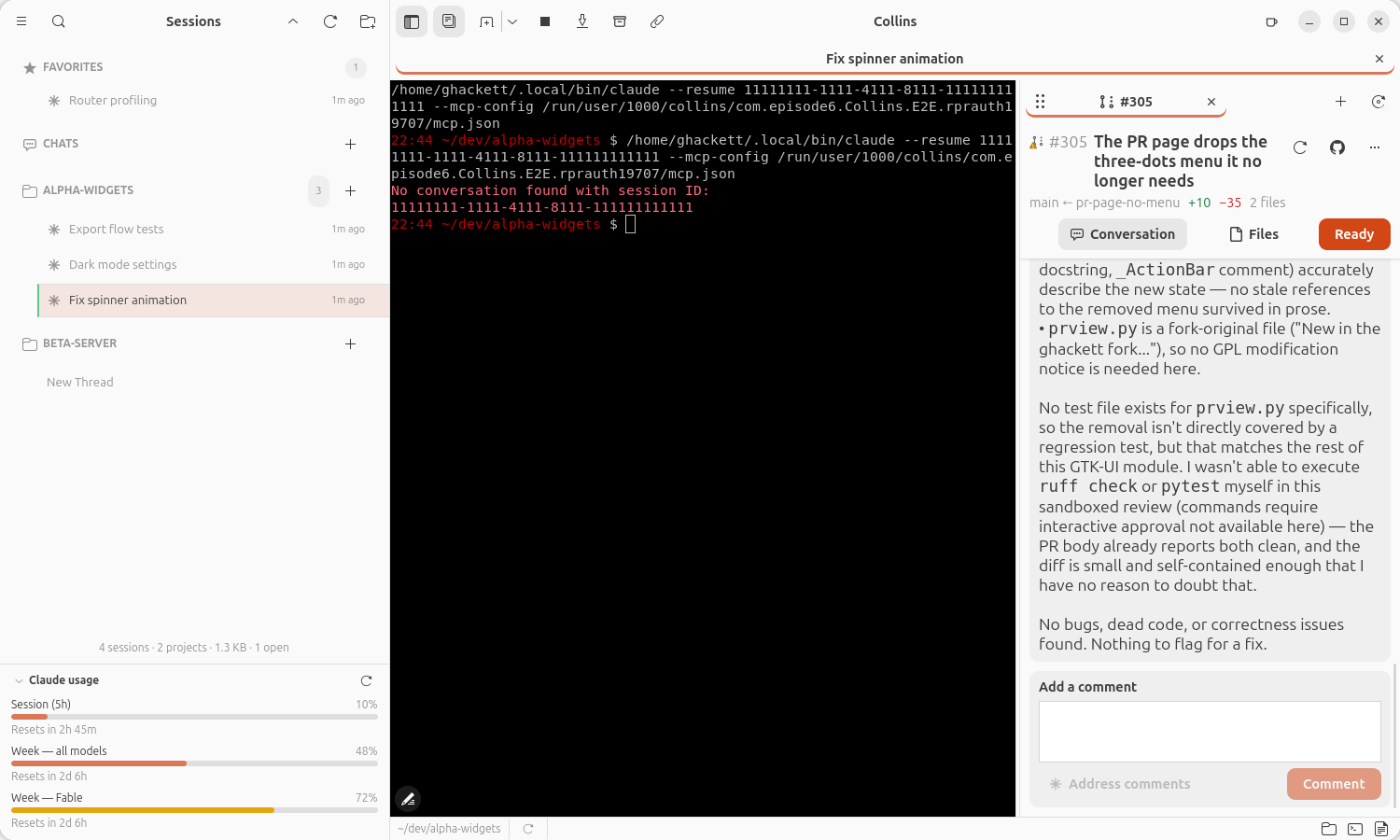Click the main ← pr-page-no-menu branch text
Viewport: 1400px width, 840px height.
tap(1104, 203)
